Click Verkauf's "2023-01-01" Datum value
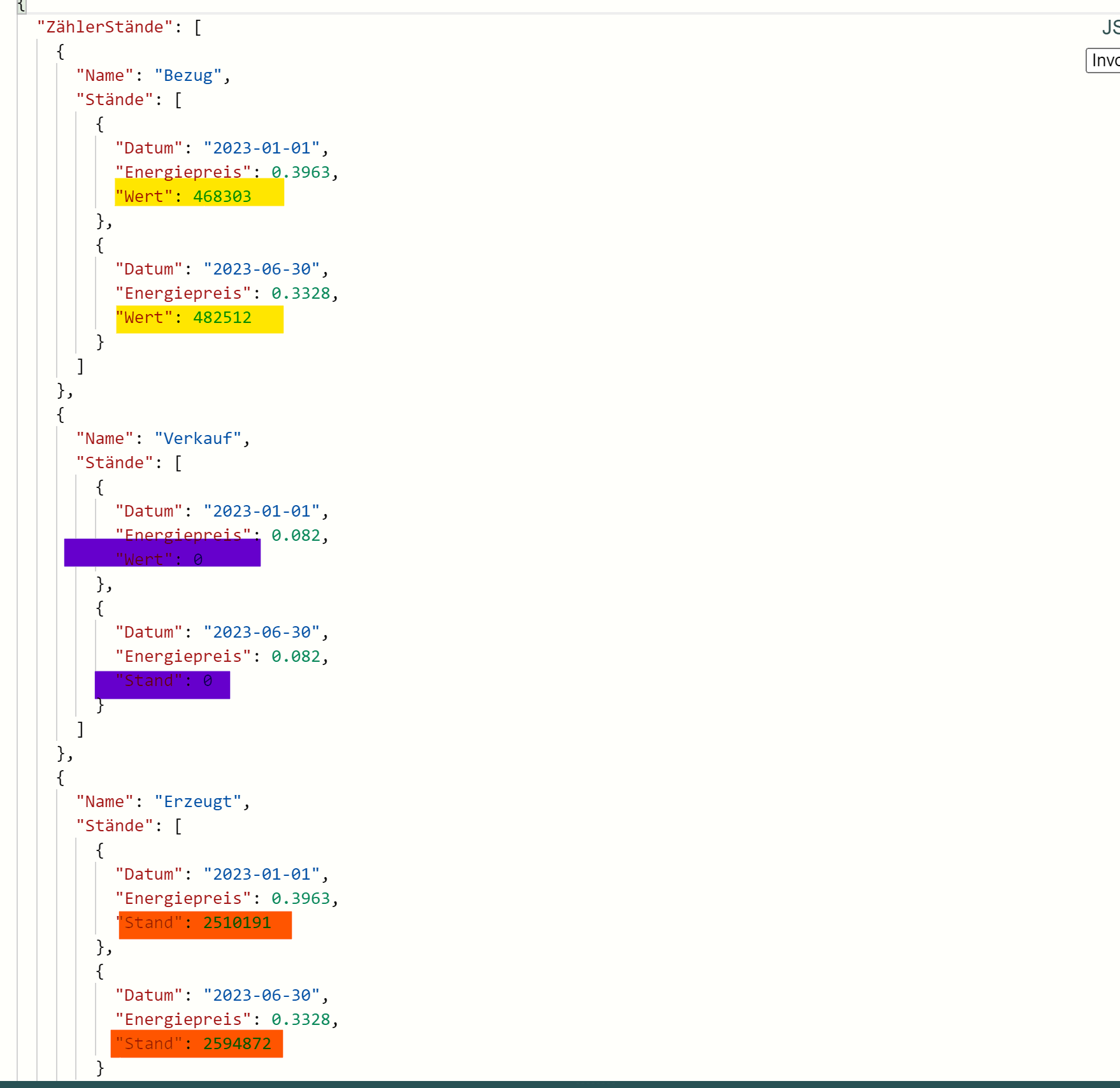Viewport: 1120px width, 1088px height. point(262,512)
